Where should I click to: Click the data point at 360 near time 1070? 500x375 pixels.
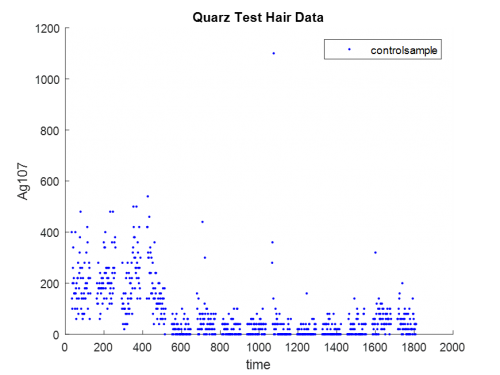pos(272,242)
